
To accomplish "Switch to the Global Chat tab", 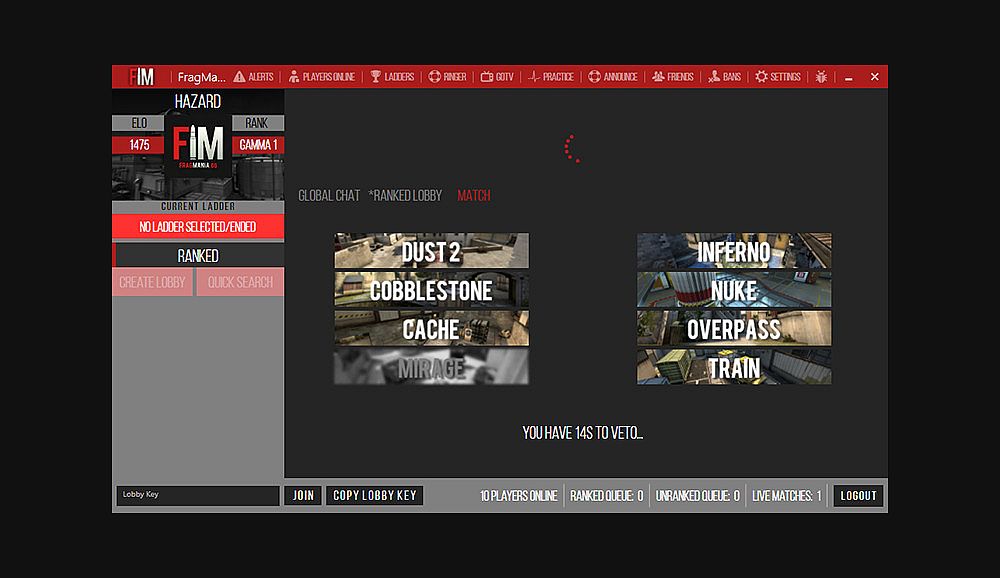I will tap(329, 196).
